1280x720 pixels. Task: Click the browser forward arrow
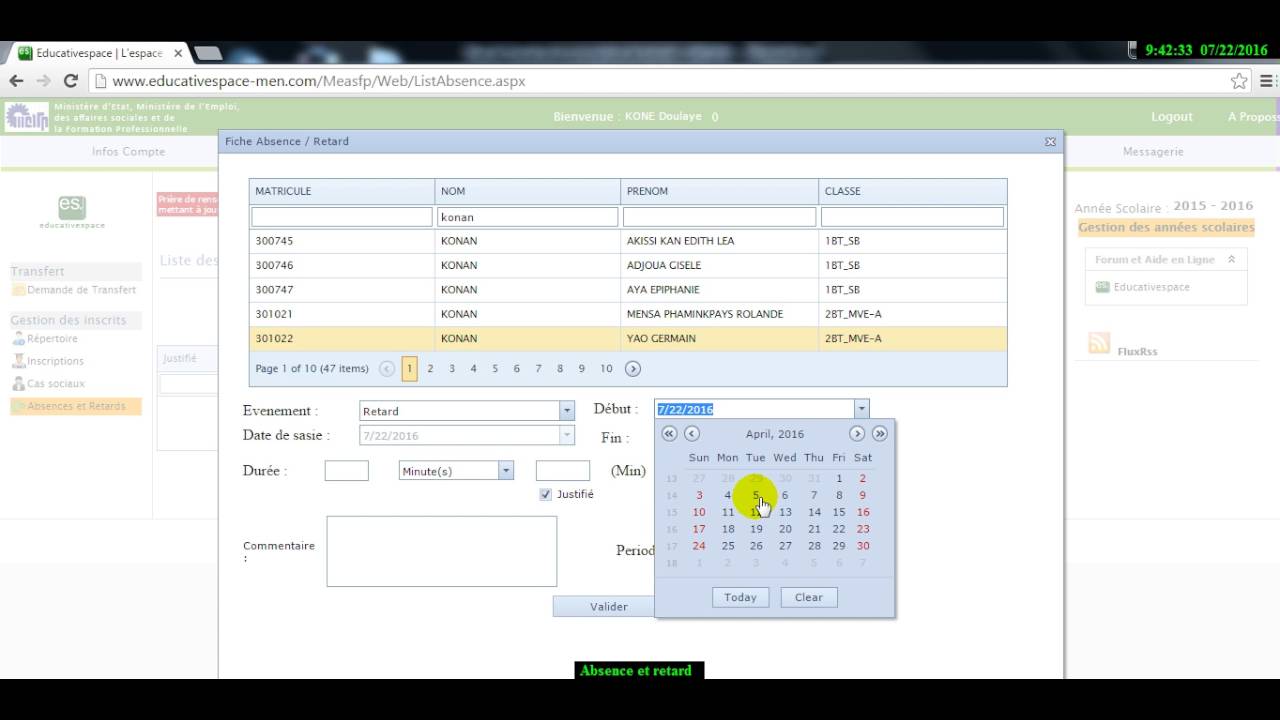[43, 81]
